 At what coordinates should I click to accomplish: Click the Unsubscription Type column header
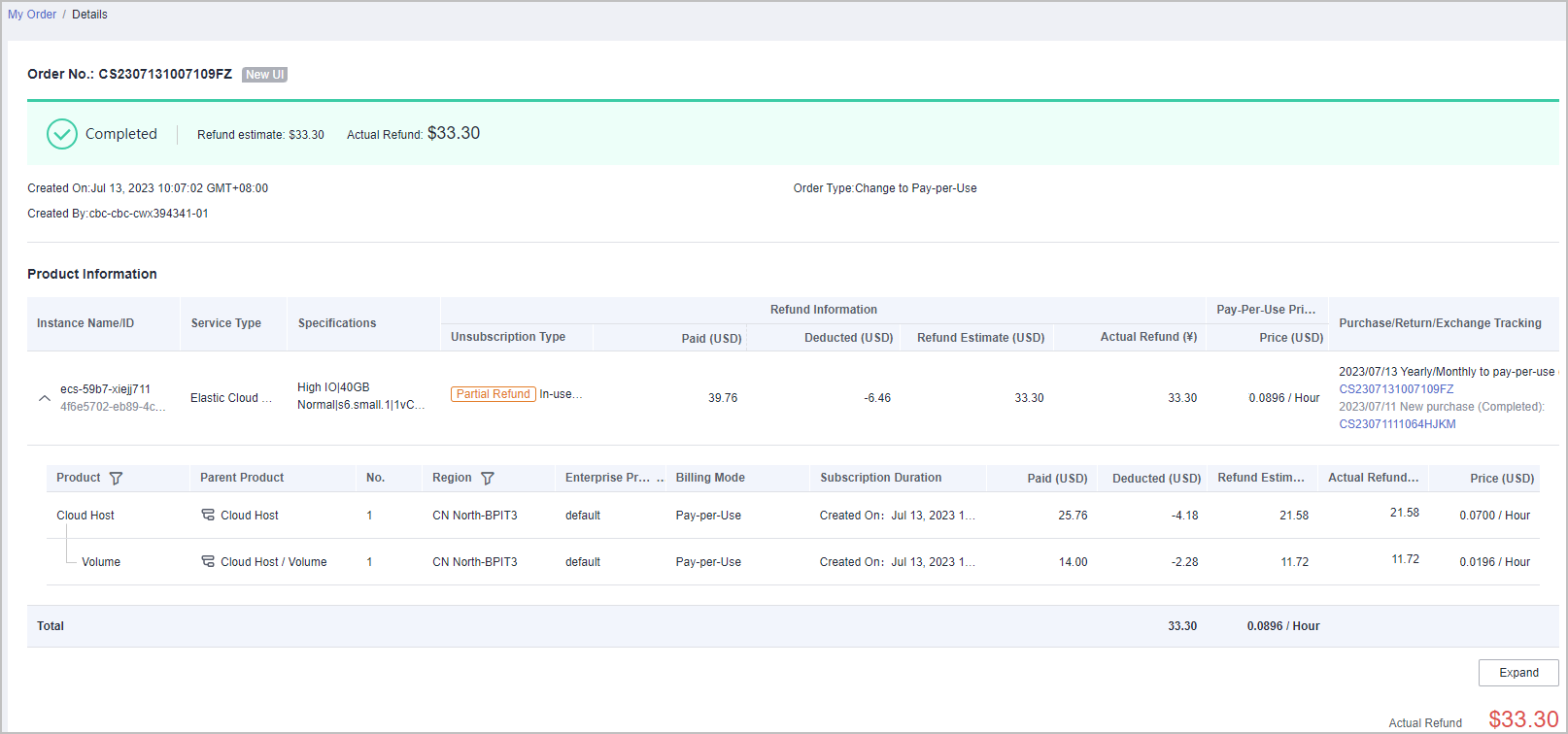508,337
